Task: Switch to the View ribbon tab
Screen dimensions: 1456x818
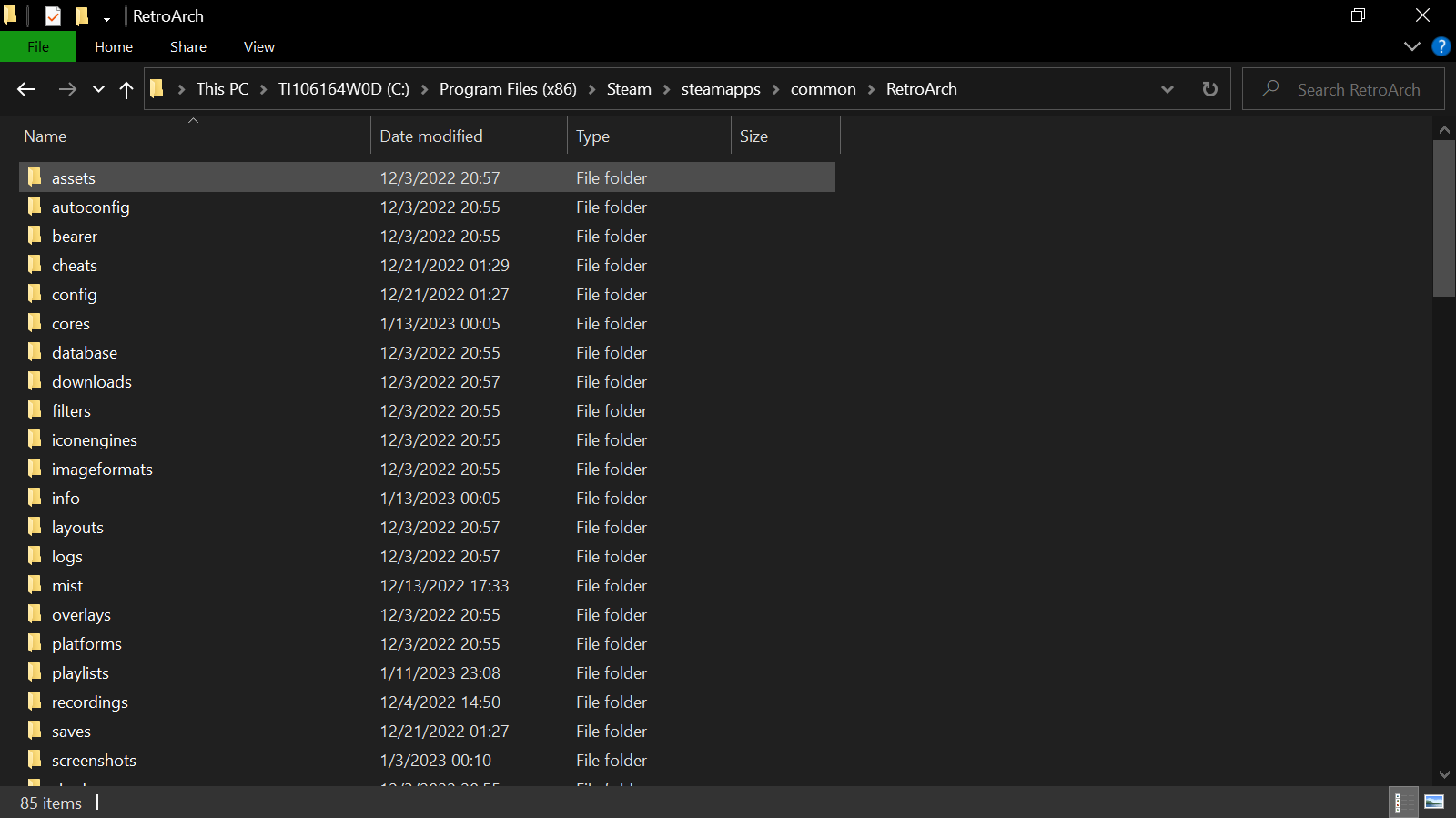Action: 258,46
